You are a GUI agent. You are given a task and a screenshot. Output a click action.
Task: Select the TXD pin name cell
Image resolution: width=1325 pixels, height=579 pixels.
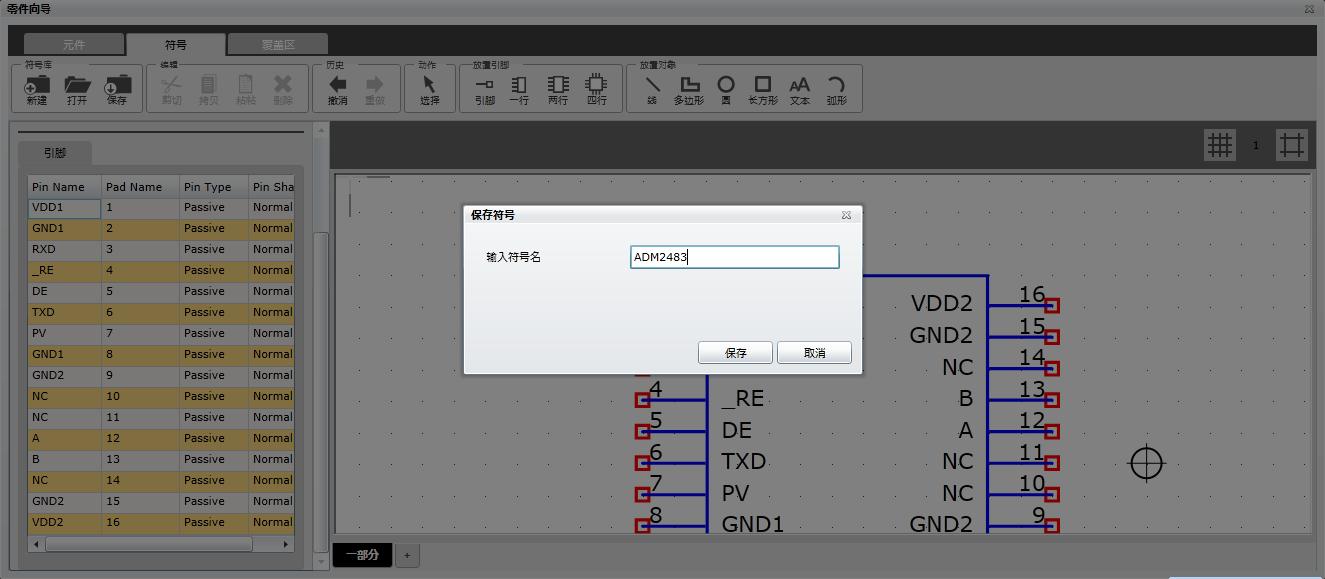coord(64,313)
